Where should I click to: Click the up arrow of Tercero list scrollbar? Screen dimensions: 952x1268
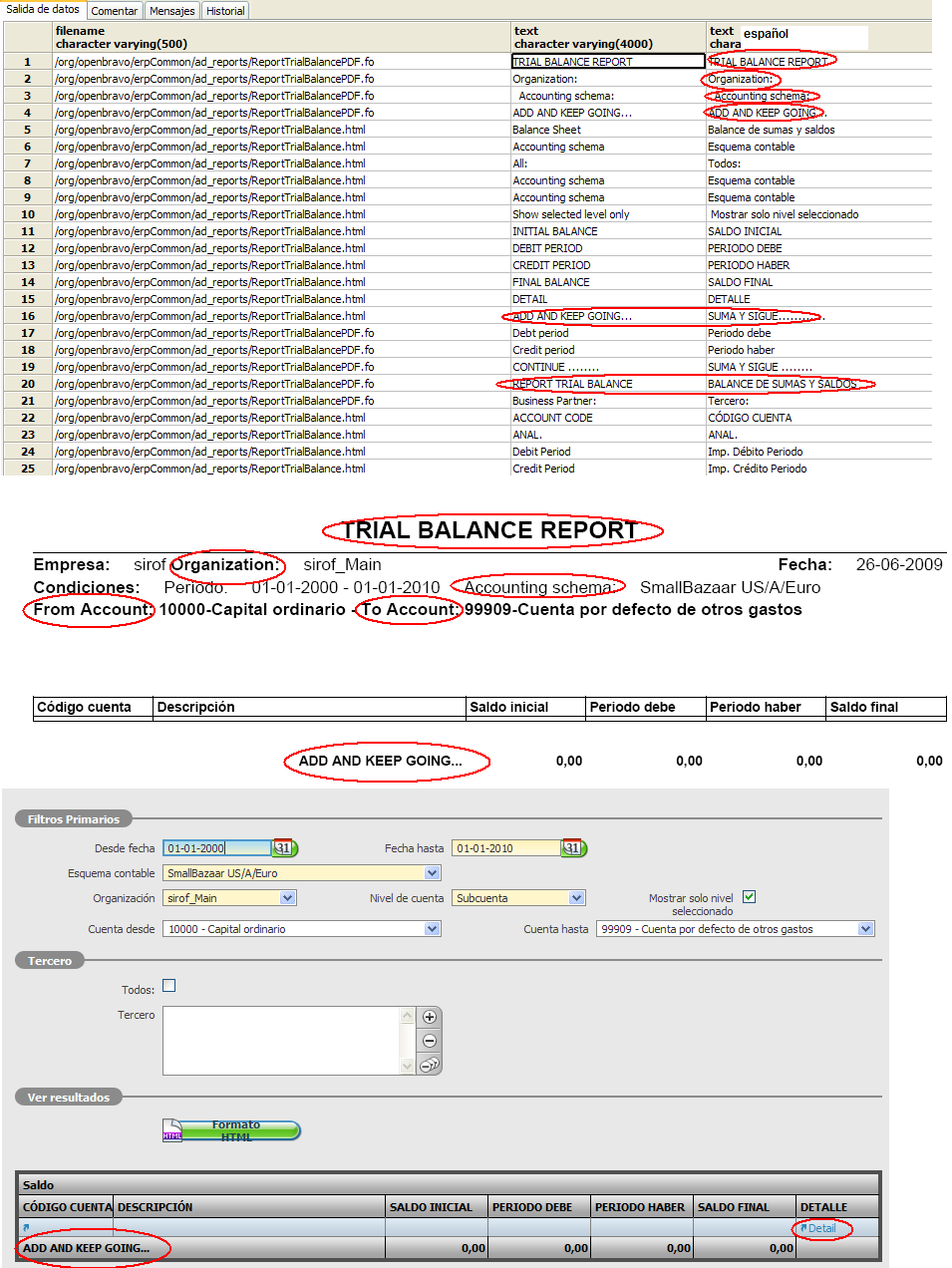407,1016
